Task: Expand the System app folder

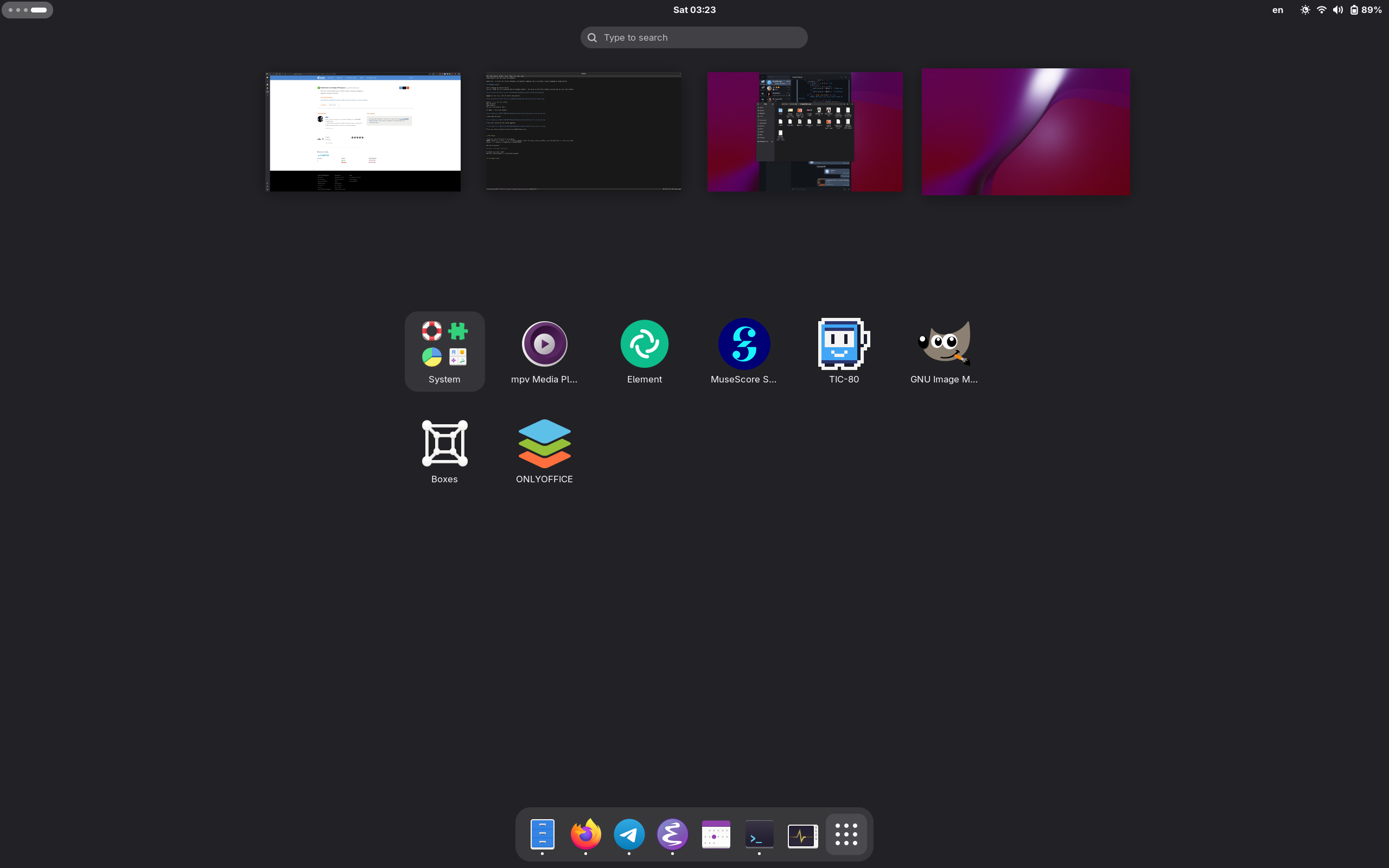Action: pos(444,351)
